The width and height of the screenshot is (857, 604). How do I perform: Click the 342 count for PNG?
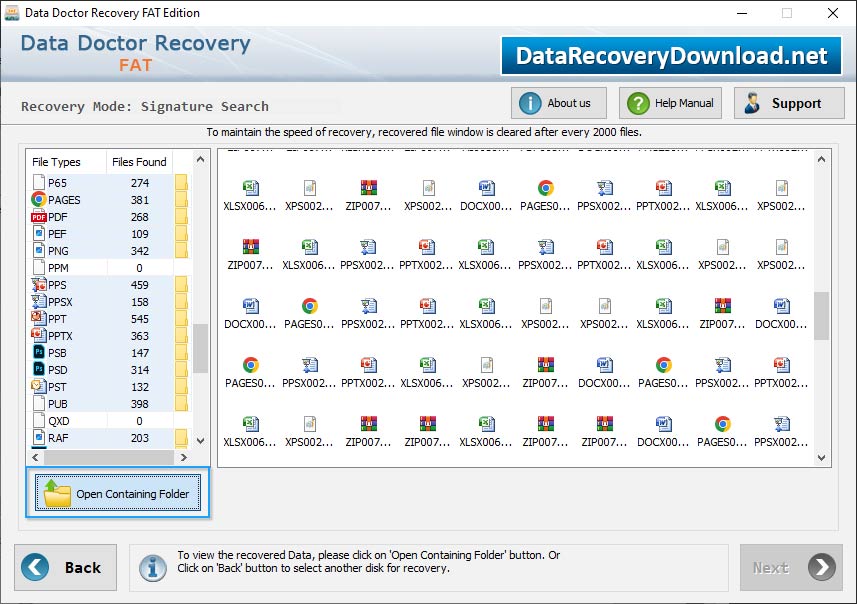click(x=139, y=251)
